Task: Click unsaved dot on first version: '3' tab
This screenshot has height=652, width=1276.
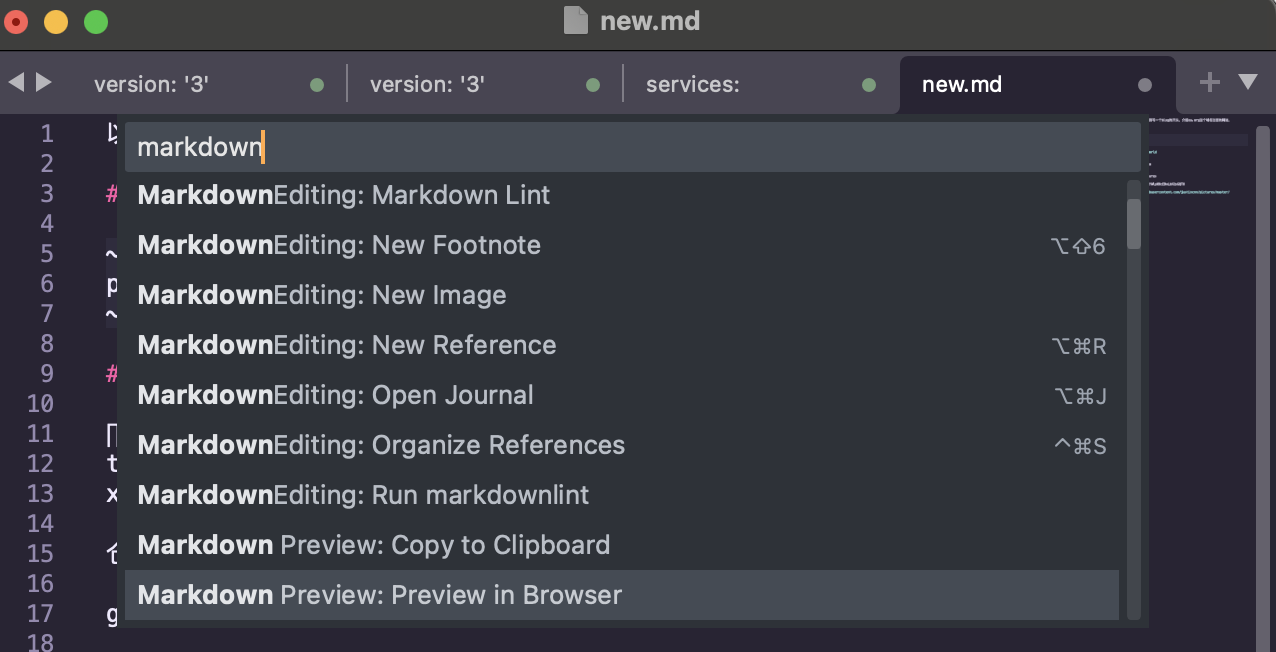Action: coord(317,85)
